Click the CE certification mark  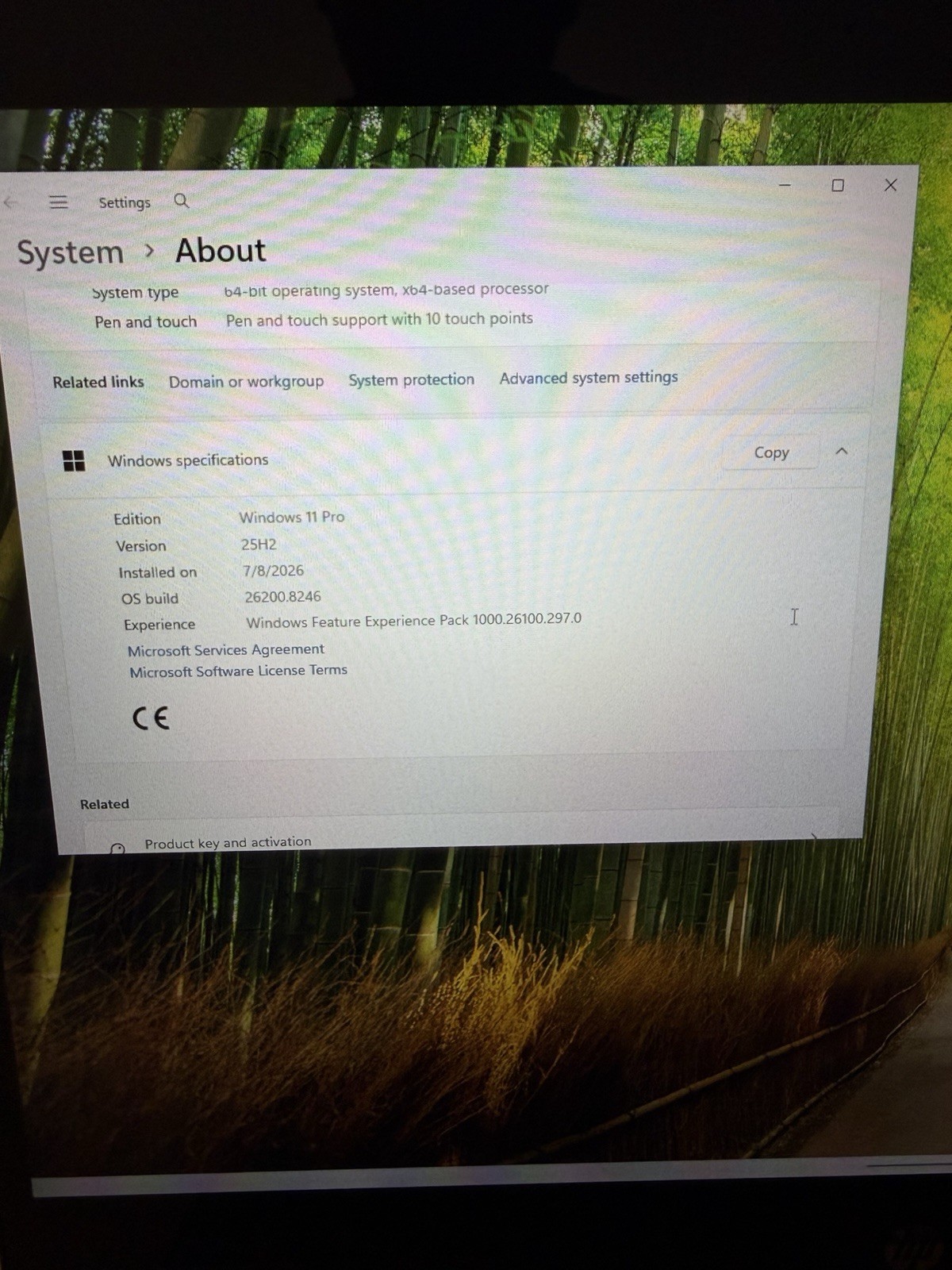click(151, 718)
